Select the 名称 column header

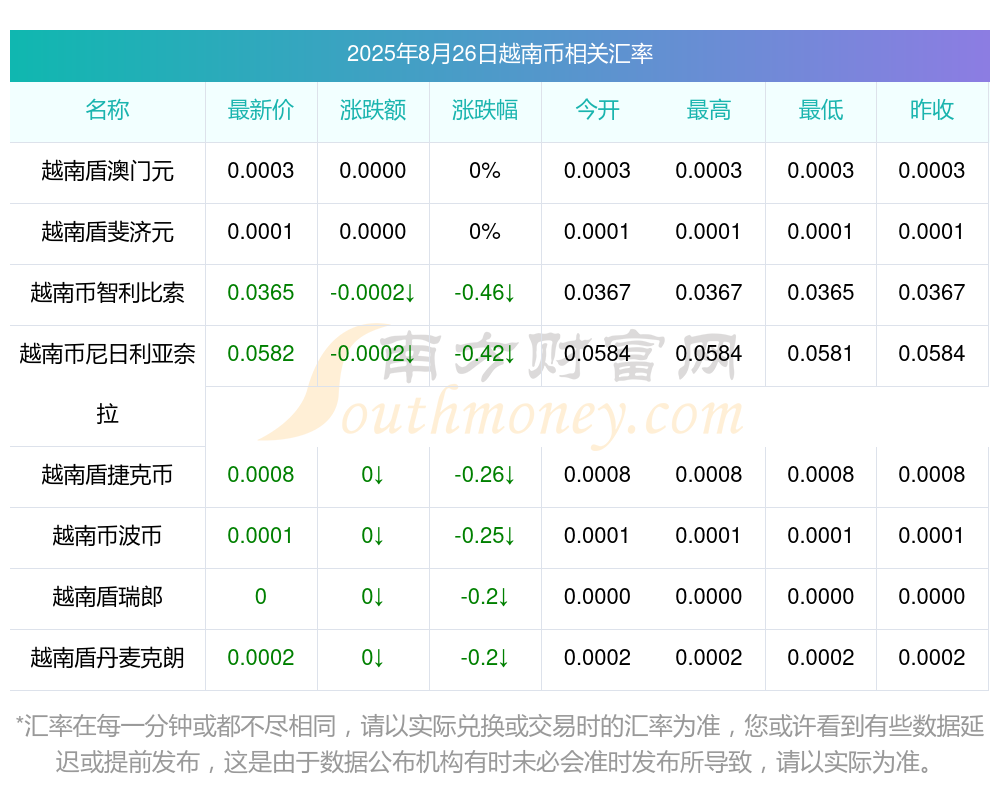pos(107,110)
